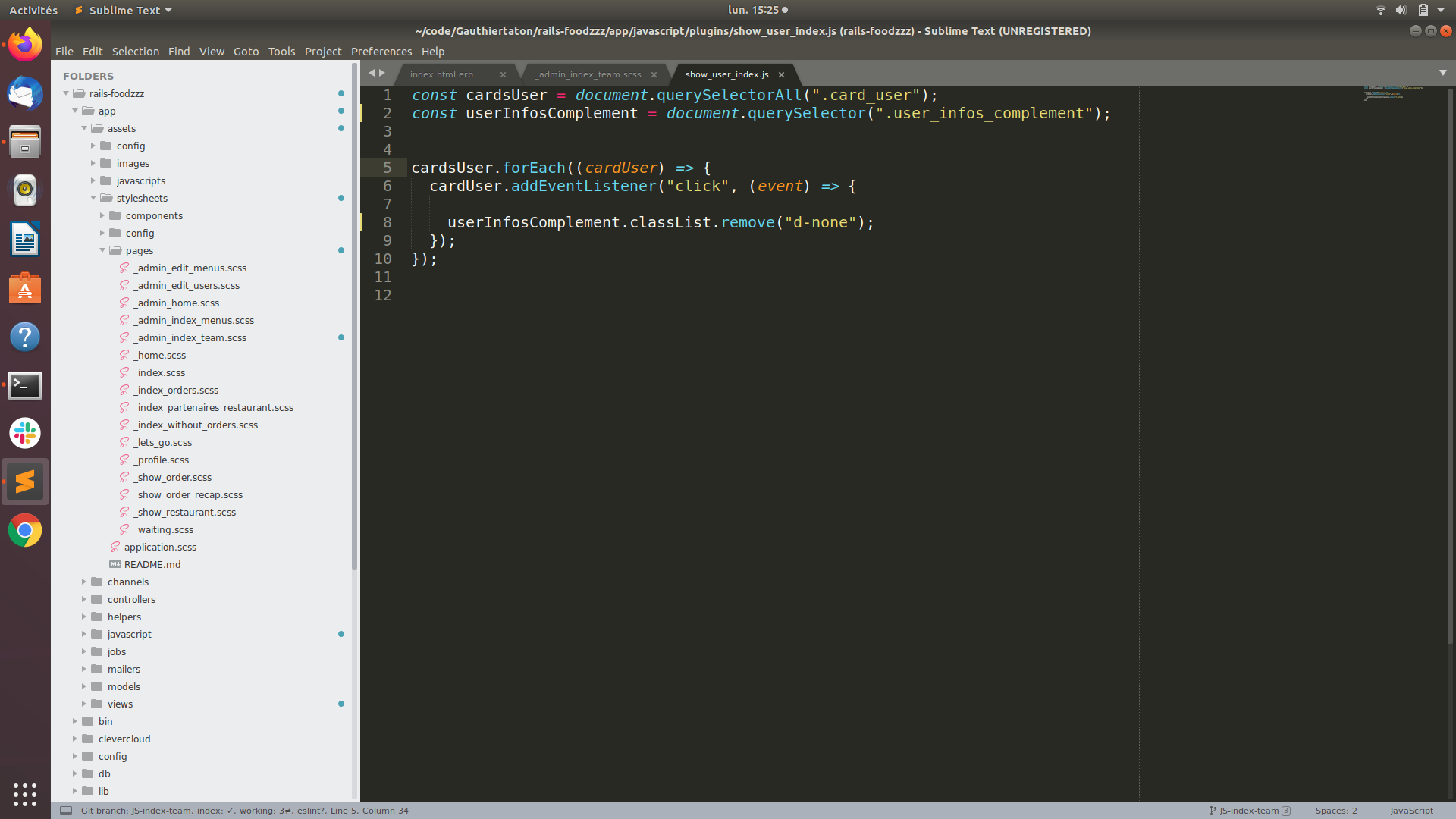Viewport: 1456px width, 819px height.
Task: Open Terminal from the dock
Action: pyautogui.click(x=25, y=385)
